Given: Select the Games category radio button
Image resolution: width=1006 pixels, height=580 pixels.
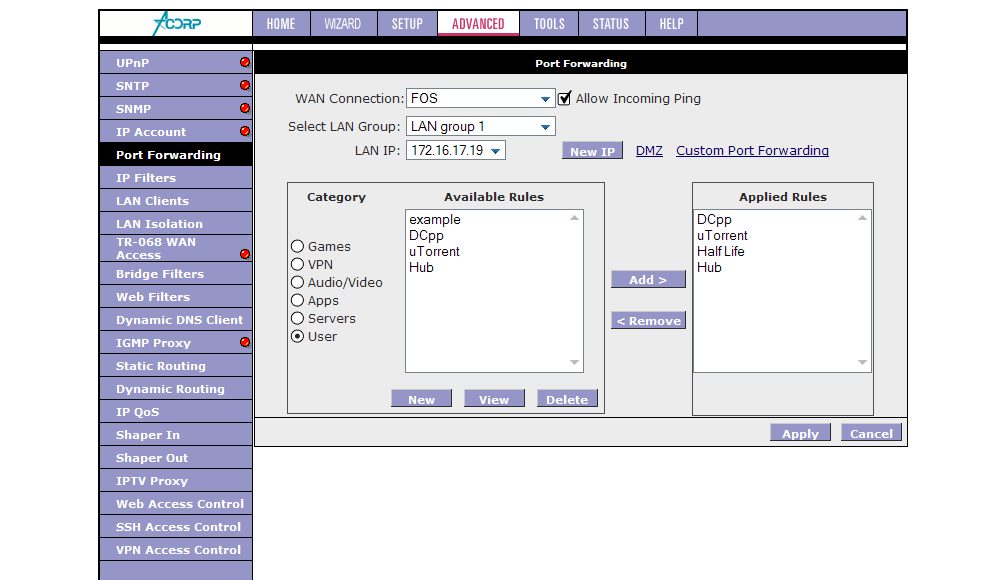Looking at the screenshot, I should (x=297, y=246).
